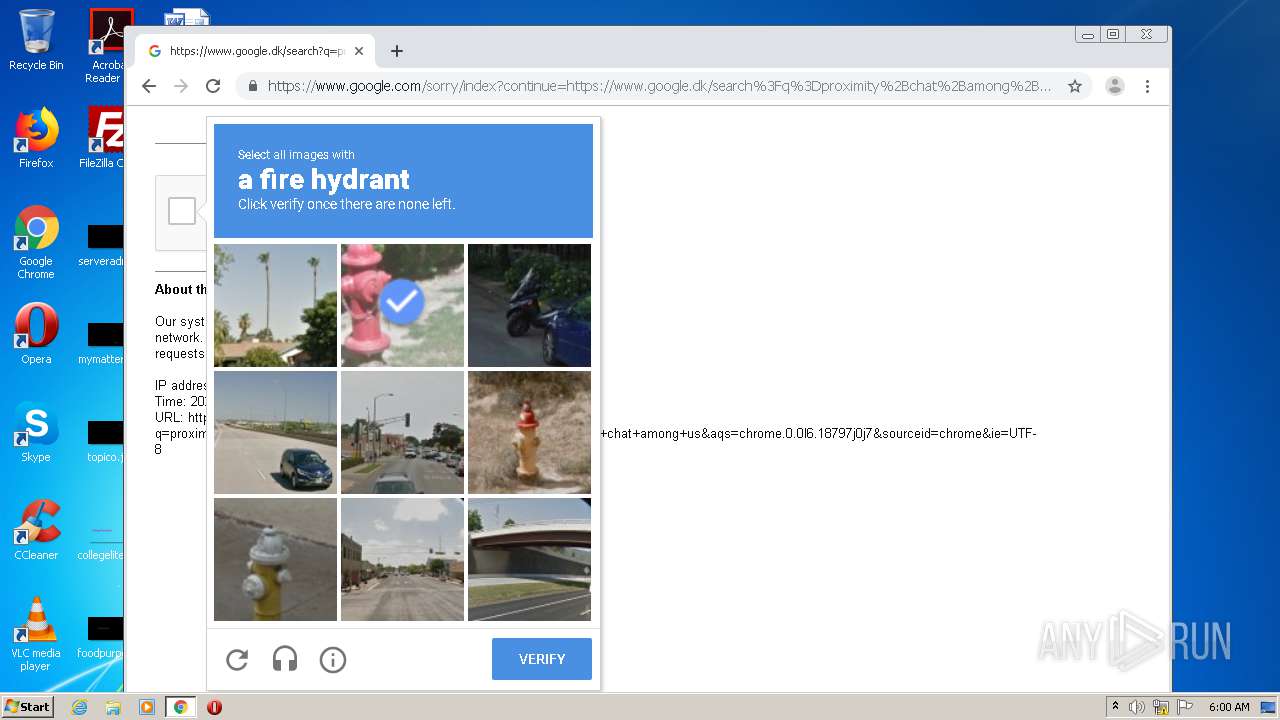The width and height of the screenshot is (1280, 720).
Task: Get an audio challenge via headphones icon
Action: pyautogui.click(x=285, y=660)
